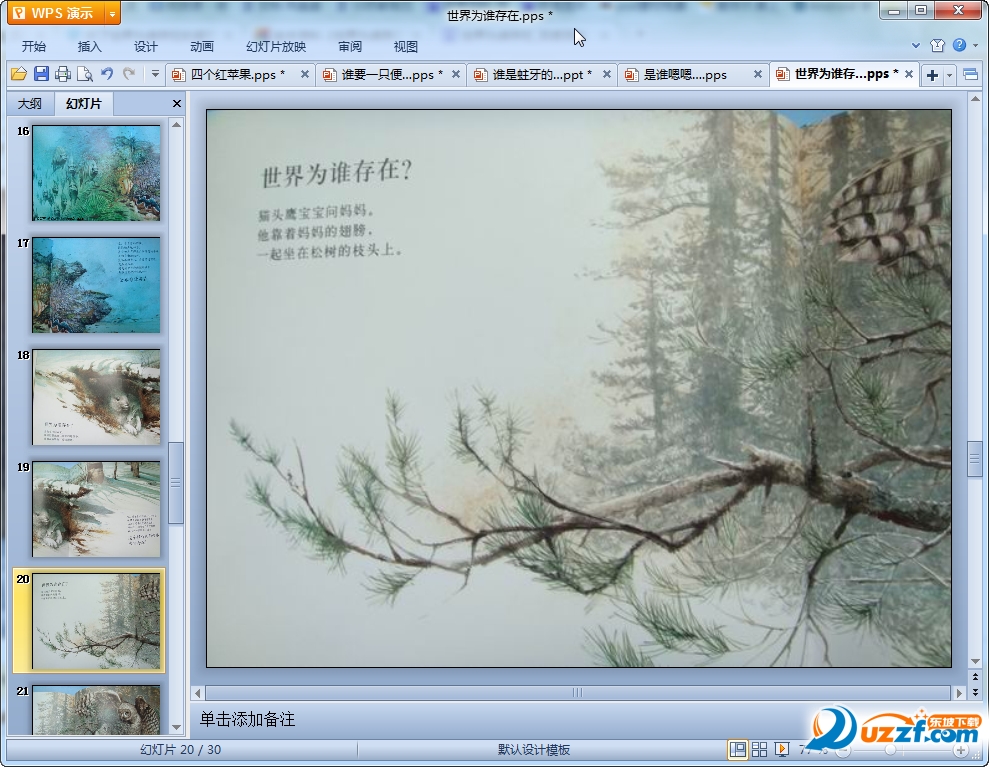Viewport: 989px width, 767px height.
Task: Open the 审阅 ribbon tab
Action: click(x=350, y=47)
